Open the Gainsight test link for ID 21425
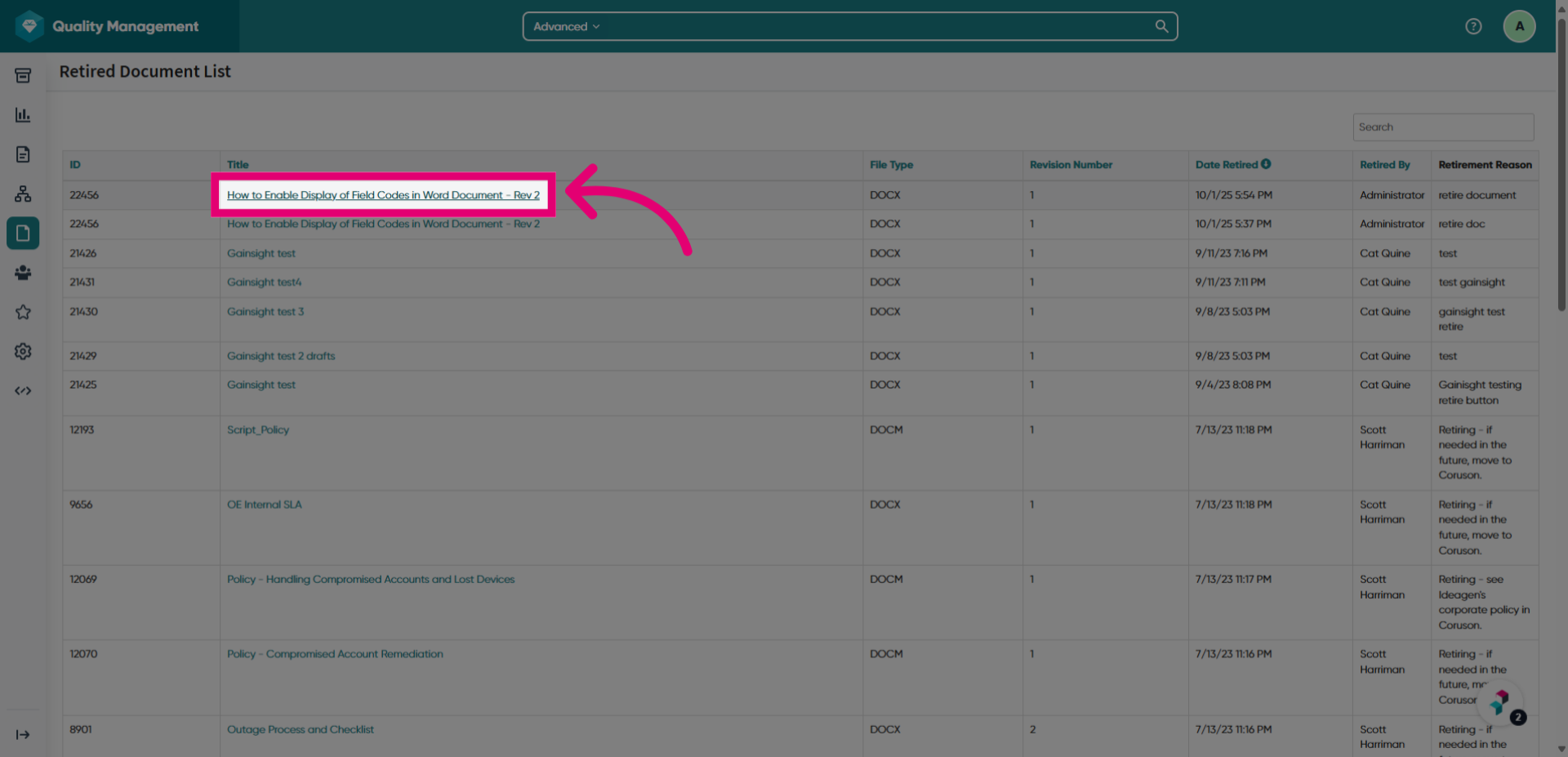This screenshot has width=1568, height=757. 261,385
